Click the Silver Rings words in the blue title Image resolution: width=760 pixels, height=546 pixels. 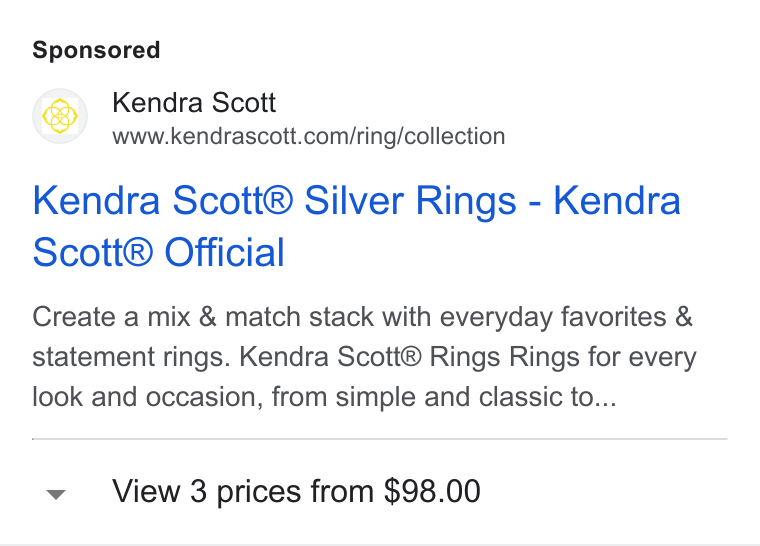pos(410,201)
